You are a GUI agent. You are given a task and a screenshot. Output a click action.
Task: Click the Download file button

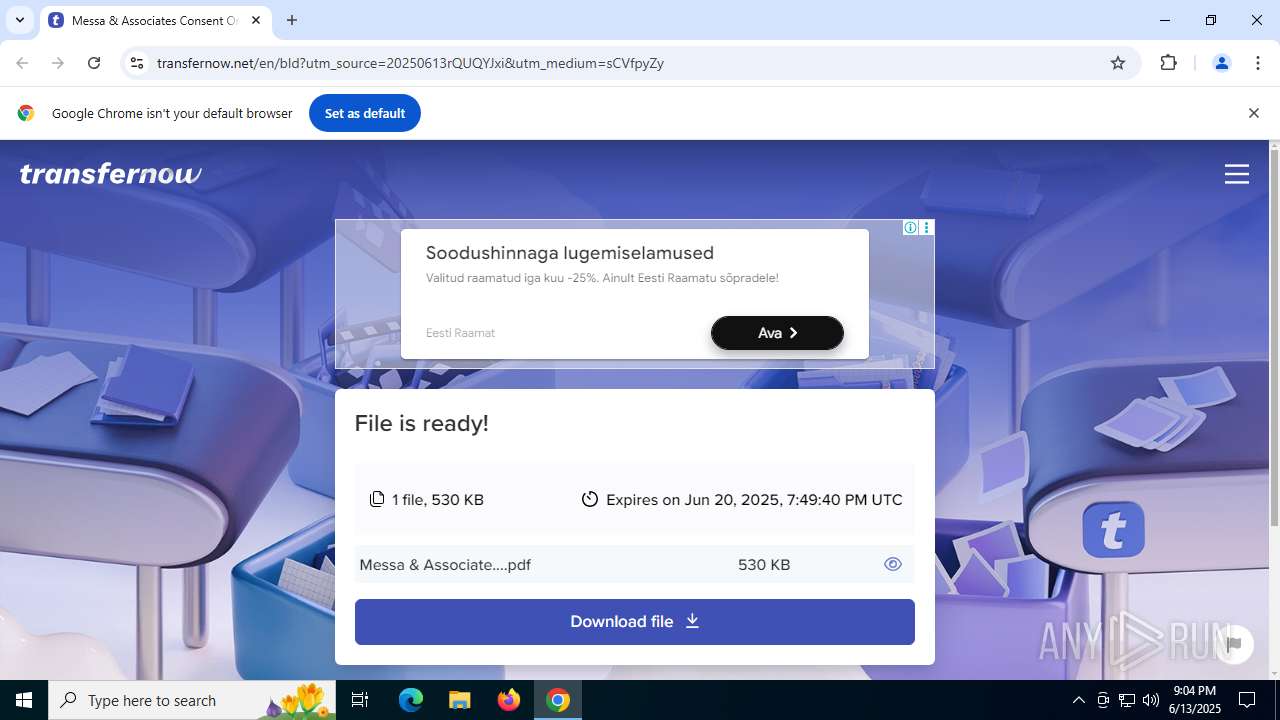coord(634,621)
